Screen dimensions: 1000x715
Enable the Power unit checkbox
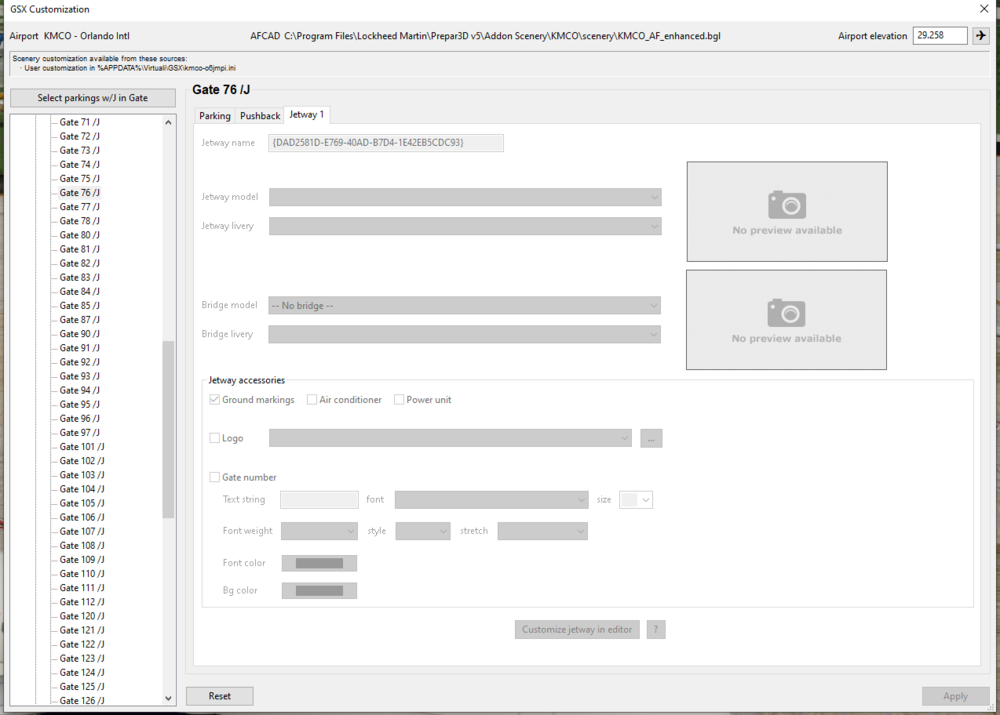point(399,400)
